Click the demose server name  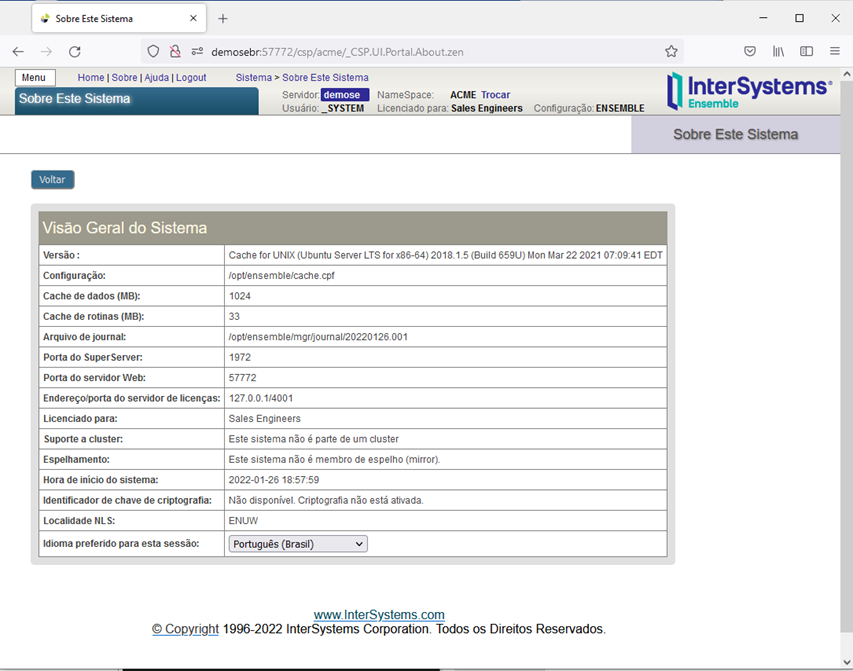tap(345, 95)
